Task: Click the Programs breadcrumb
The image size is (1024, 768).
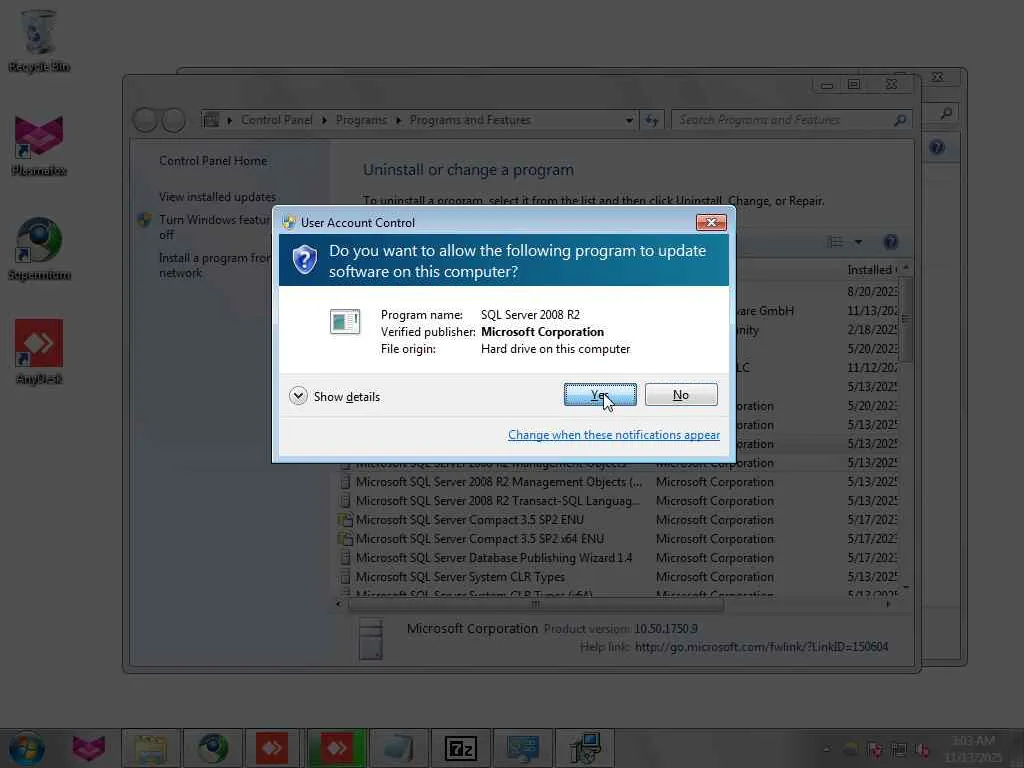Action: pyautogui.click(x=361, y=120)
